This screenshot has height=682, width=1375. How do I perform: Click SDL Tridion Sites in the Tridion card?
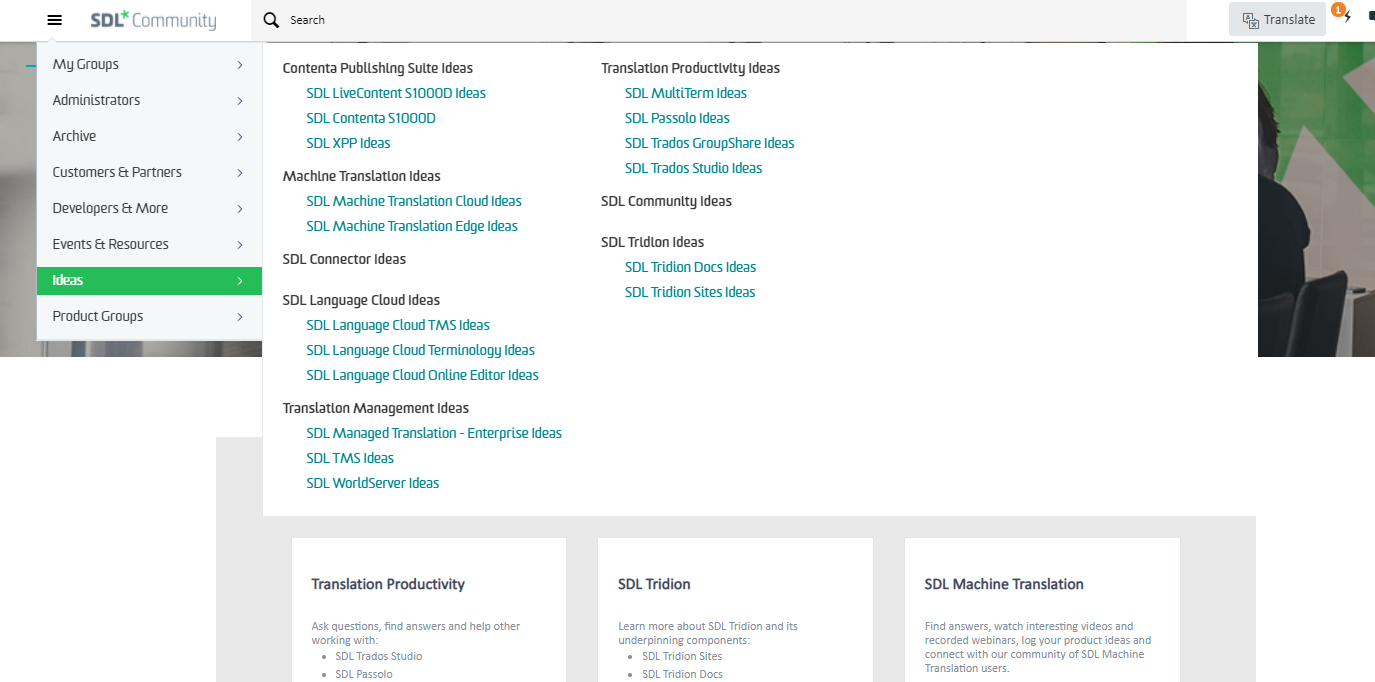pos(682,656)
